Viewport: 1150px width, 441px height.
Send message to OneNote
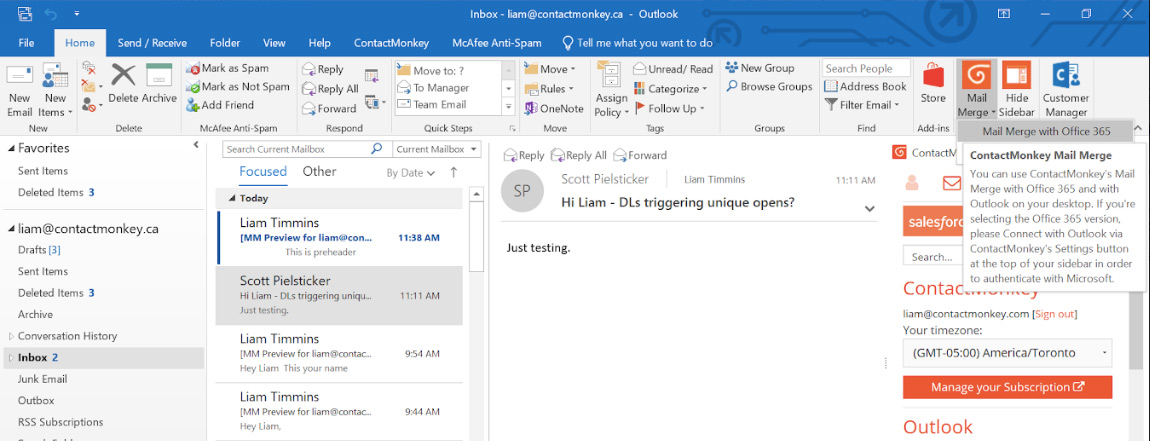coord(554,109)
